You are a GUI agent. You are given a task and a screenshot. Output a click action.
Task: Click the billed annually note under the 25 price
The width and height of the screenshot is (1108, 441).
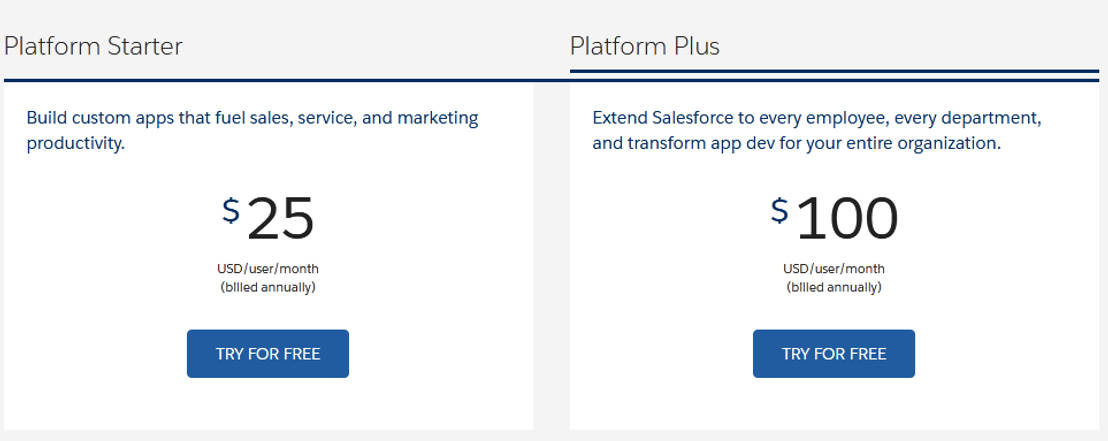(268, 287)
